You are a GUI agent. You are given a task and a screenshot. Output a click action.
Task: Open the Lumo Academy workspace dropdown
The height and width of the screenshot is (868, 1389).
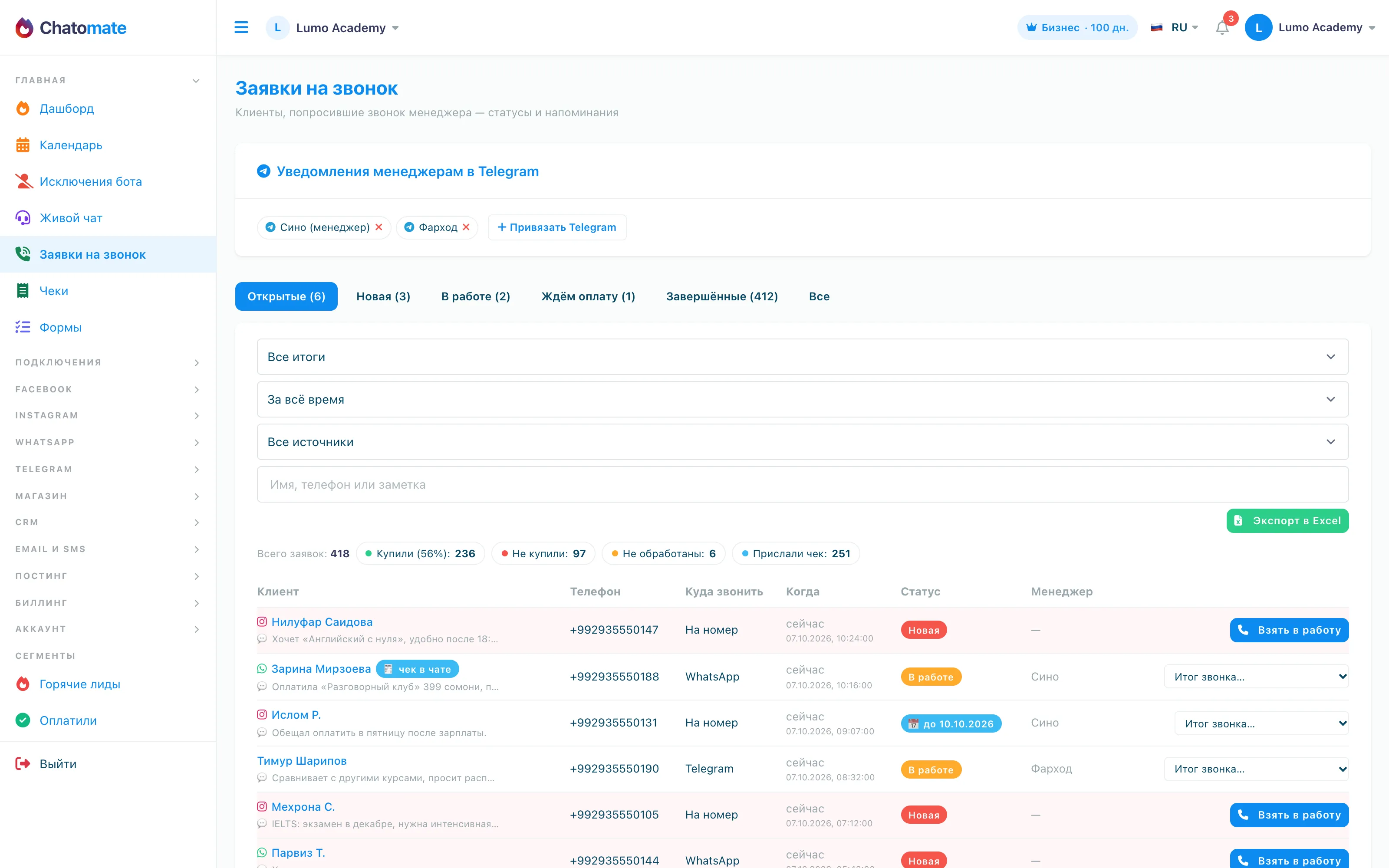point(333,27)
